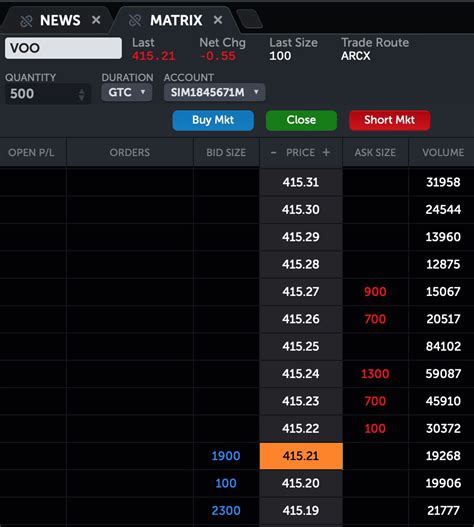Click the Buy Mkt button
Viewport: 474px width, 527px height.
pos(213,120)
